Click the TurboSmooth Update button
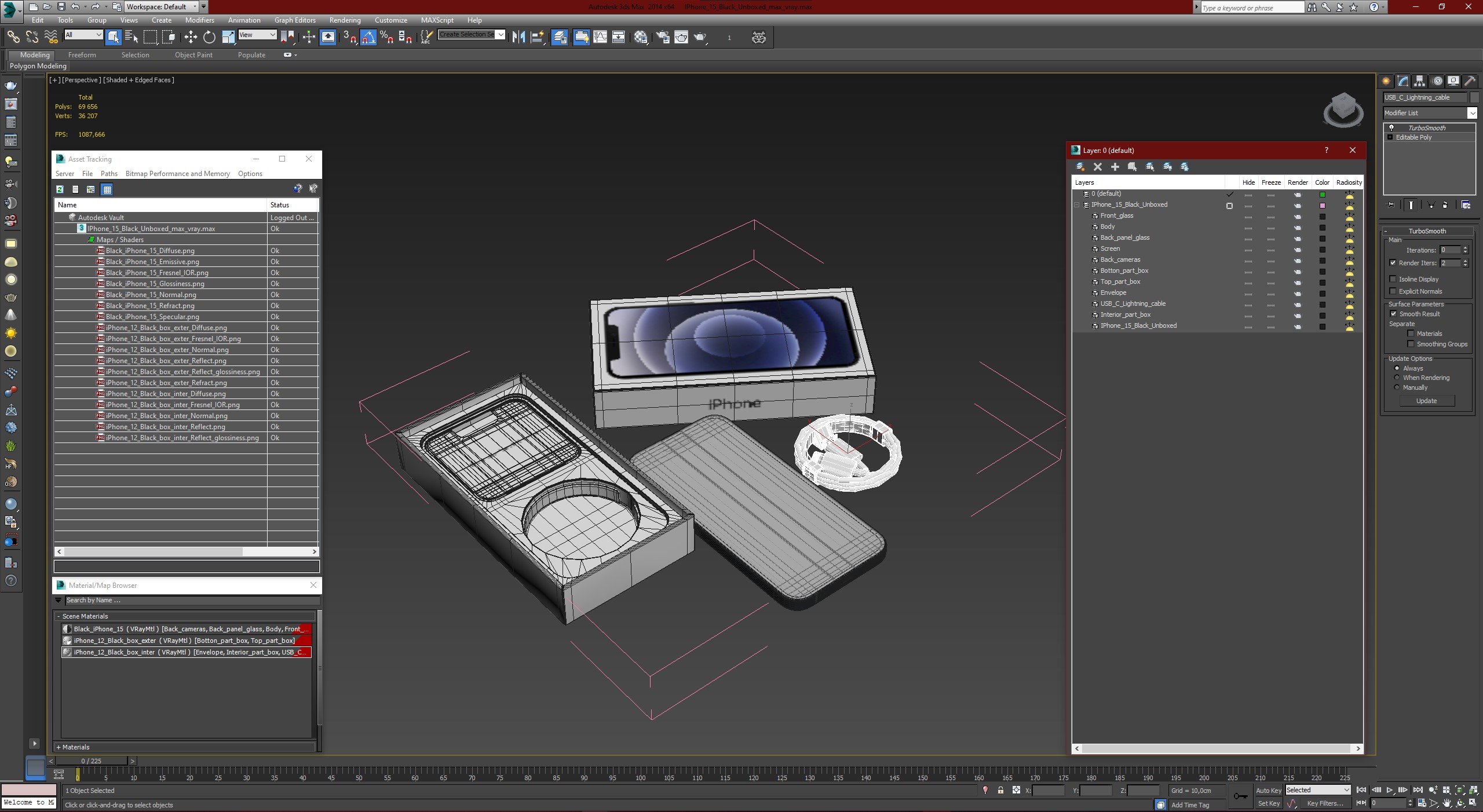This screenshot has height=812, width=1483. (1426, 401)
